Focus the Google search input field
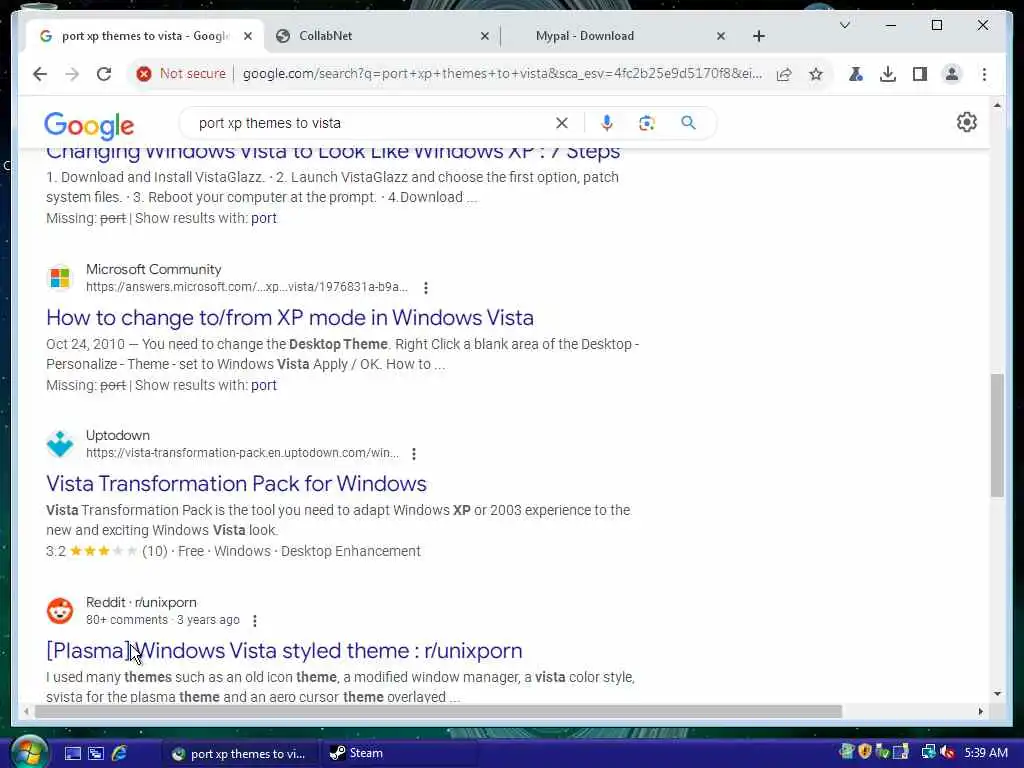Viewport: 1024px width, 768px height. click(x=372, y=123)
